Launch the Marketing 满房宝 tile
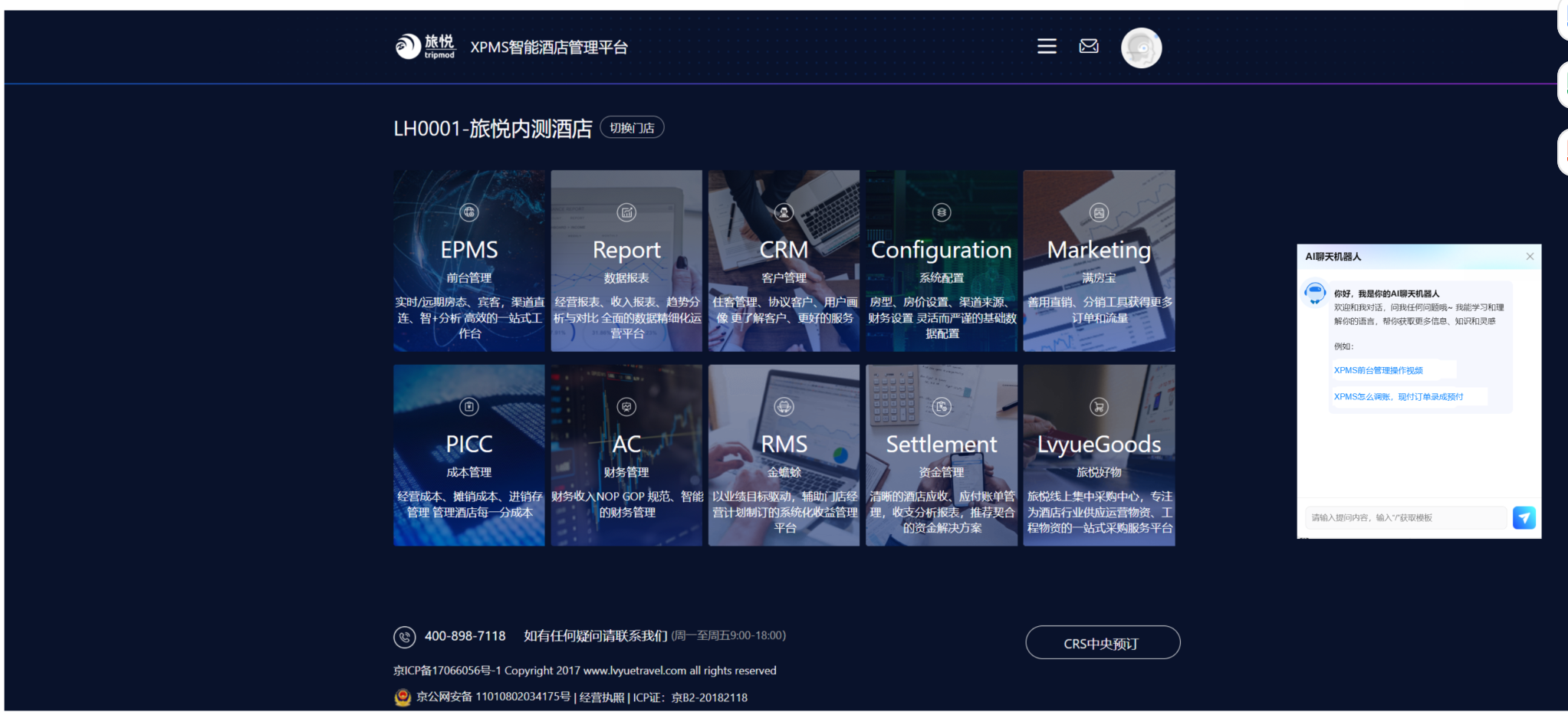Image resolution: width=1568 pixels, height=712 pixels. tap(1099, 261)
